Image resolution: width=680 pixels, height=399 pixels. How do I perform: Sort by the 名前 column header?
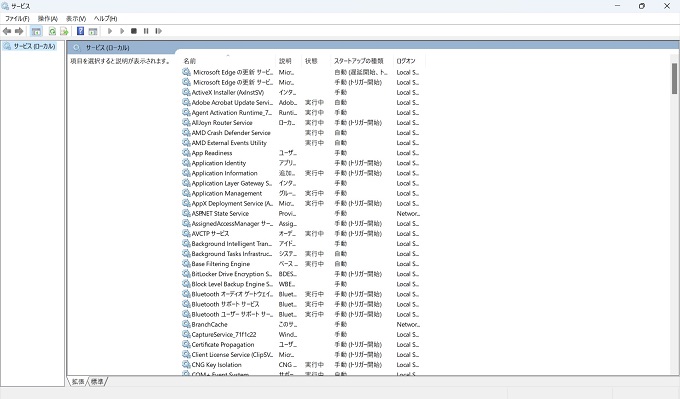(228, 61)
